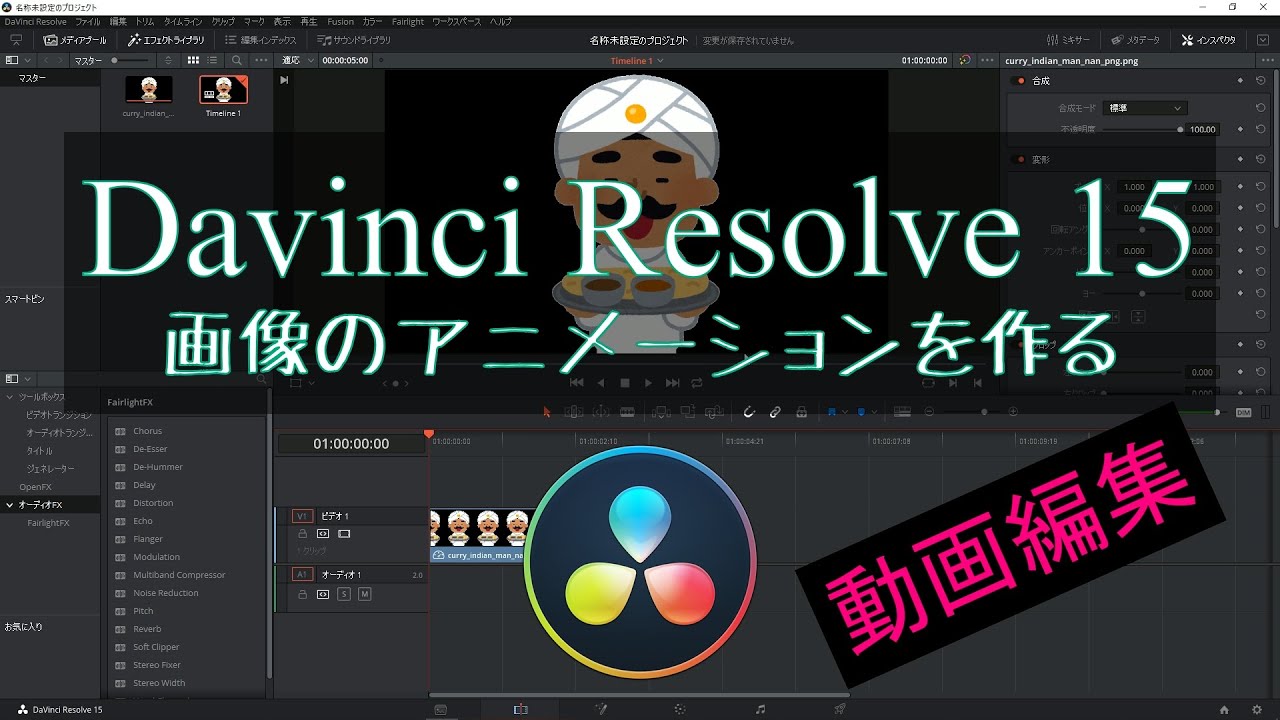The height and width of the screenshot is (720, 1280).
Task: Adjust the timeline zoom slider
Action: pyautogui.click(x=984, y=411)
